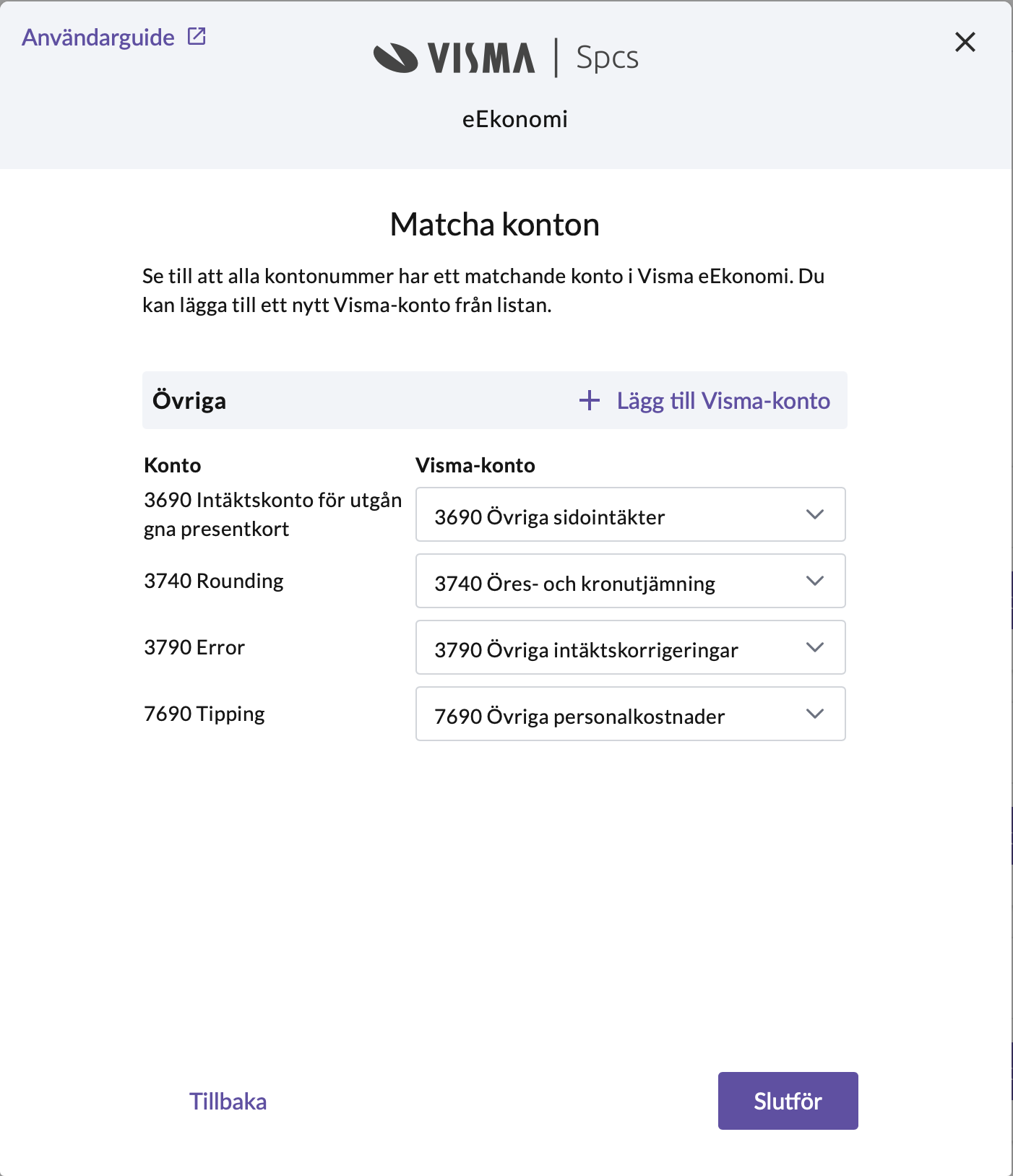
Task: Select the Lägg till Visma-konto text button
Action: tap(723, 401)
